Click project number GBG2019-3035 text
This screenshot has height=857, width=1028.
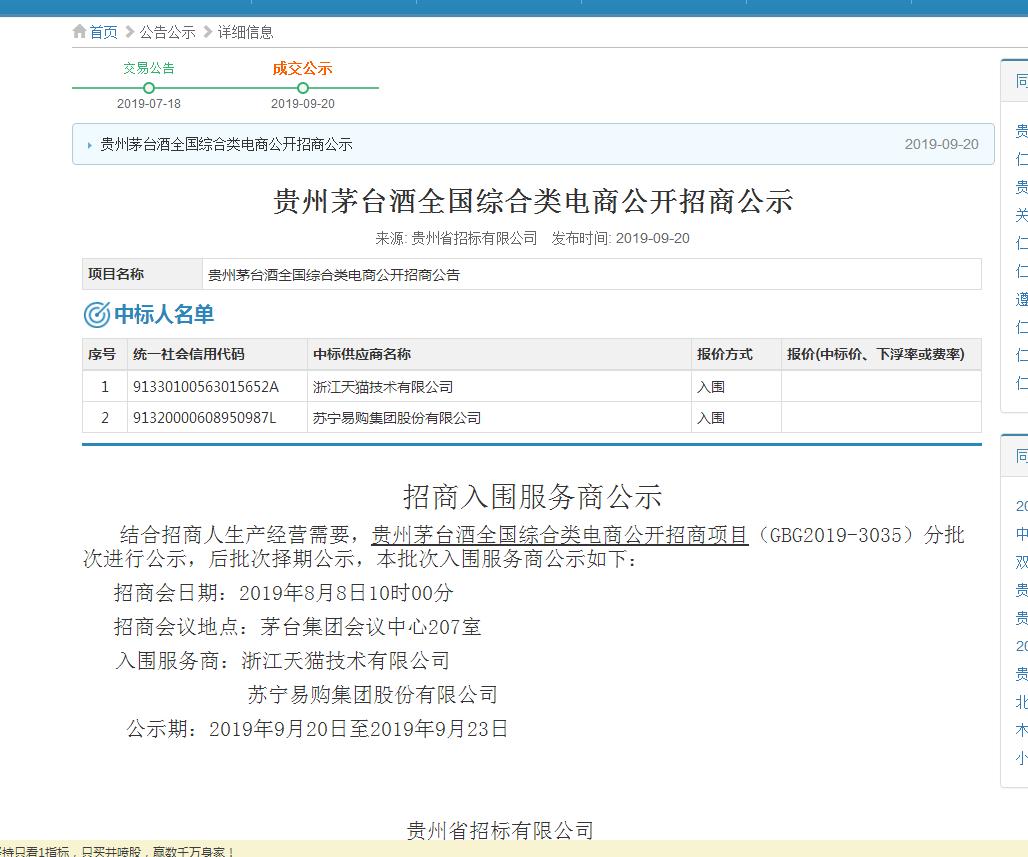click(835, 535)
